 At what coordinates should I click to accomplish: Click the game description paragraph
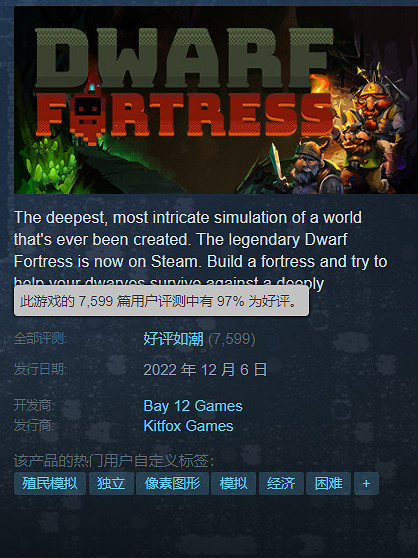(x=200, y=246)
